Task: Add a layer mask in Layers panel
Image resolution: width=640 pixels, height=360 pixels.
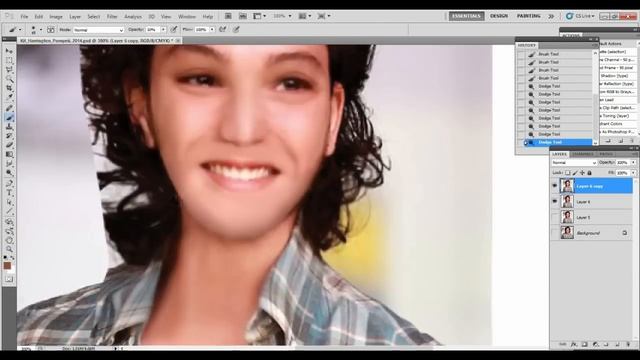Action: point(584,344)
